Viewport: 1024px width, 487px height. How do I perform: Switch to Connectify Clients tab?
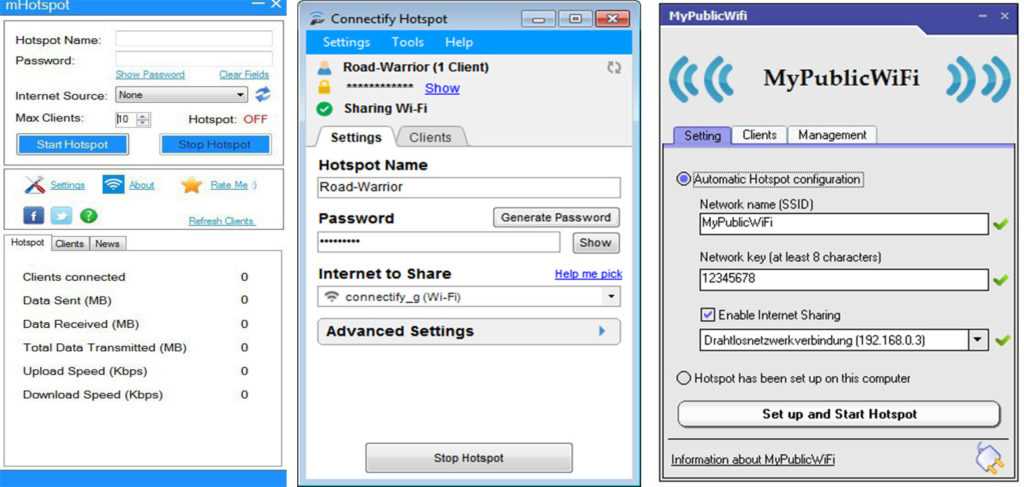tap(430, 137)
